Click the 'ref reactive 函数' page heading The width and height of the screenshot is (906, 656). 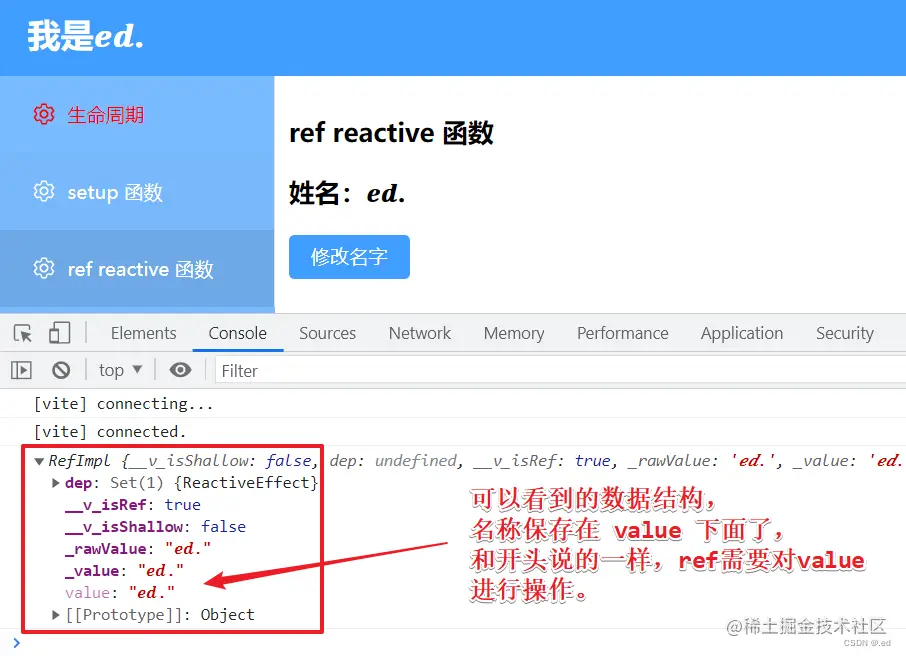(x=391, y=133)
